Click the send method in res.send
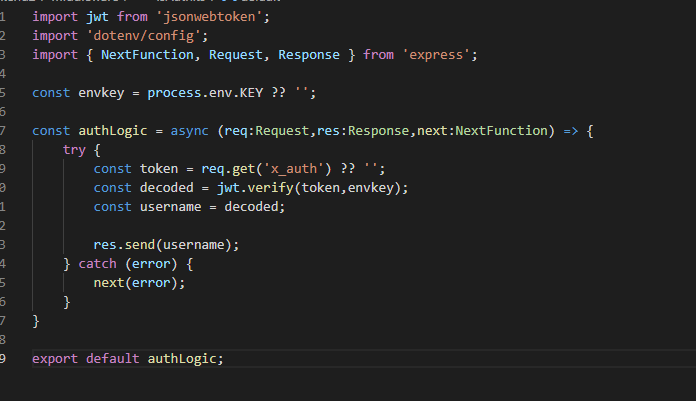Screen dimensions: 696x401 (139, 245)
